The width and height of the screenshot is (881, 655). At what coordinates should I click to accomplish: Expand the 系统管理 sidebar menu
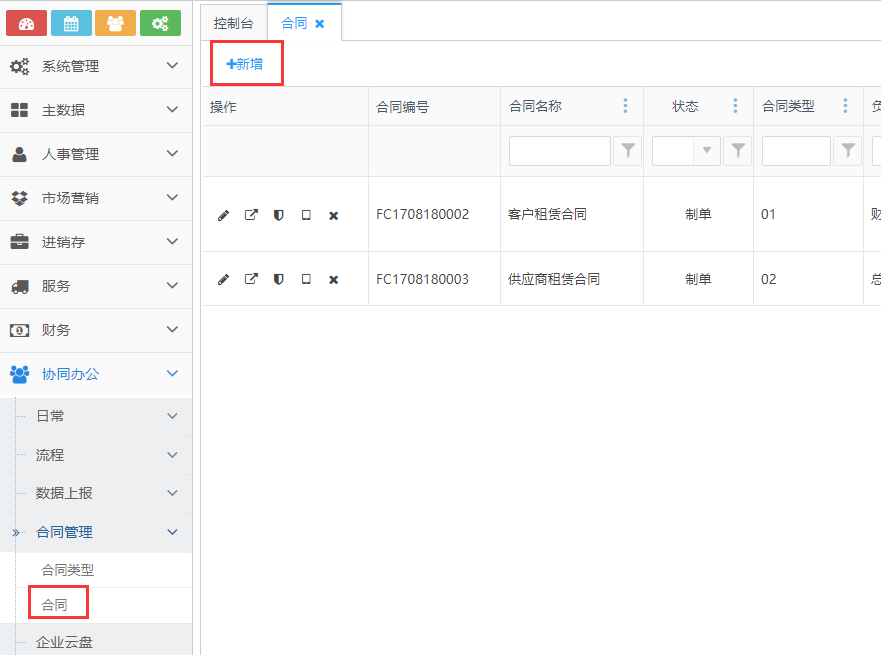coord(96,66)
